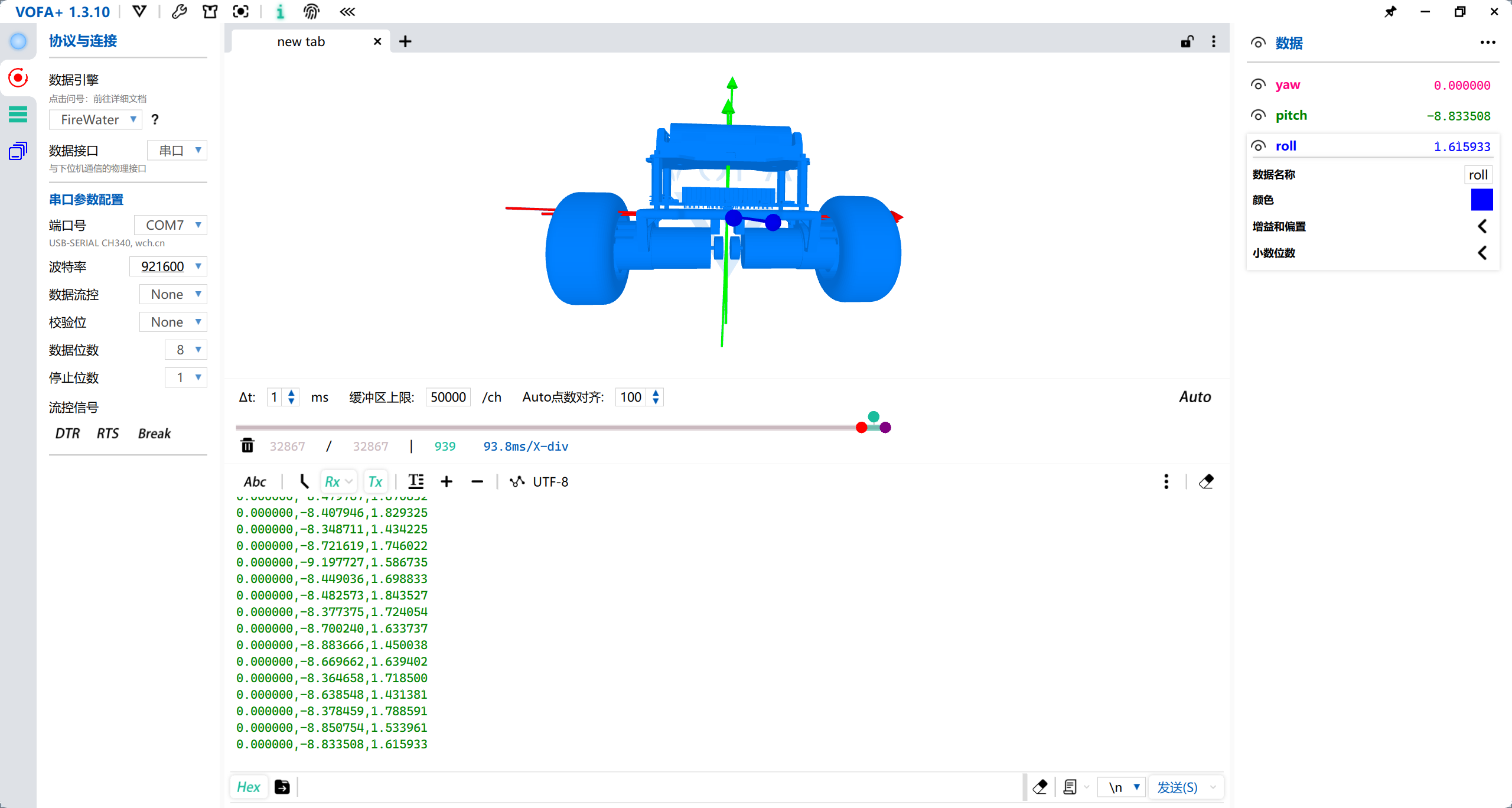The height and width of the screenshot is (808, 1512).
Task: Expand the 增益和偏置 section chevron
Action: (1482, 226)
